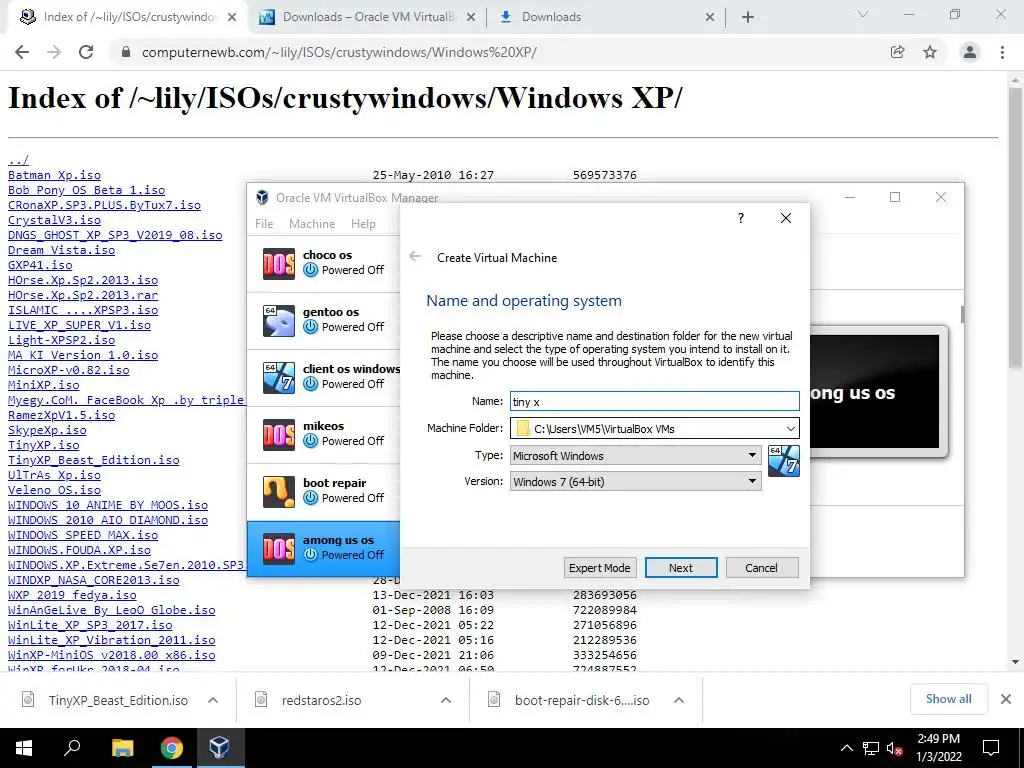Click the share page icon
The height and width of the screenshot is (768, 1024).
click(x=898, y=52)
